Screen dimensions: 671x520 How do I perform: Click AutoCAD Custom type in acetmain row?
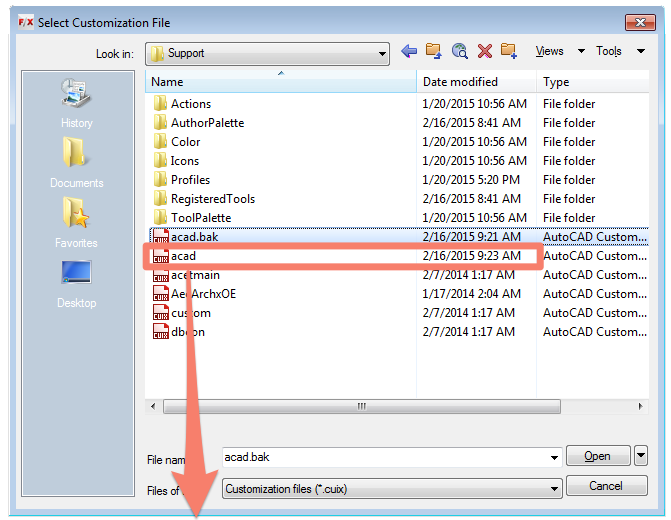(595, 275)
